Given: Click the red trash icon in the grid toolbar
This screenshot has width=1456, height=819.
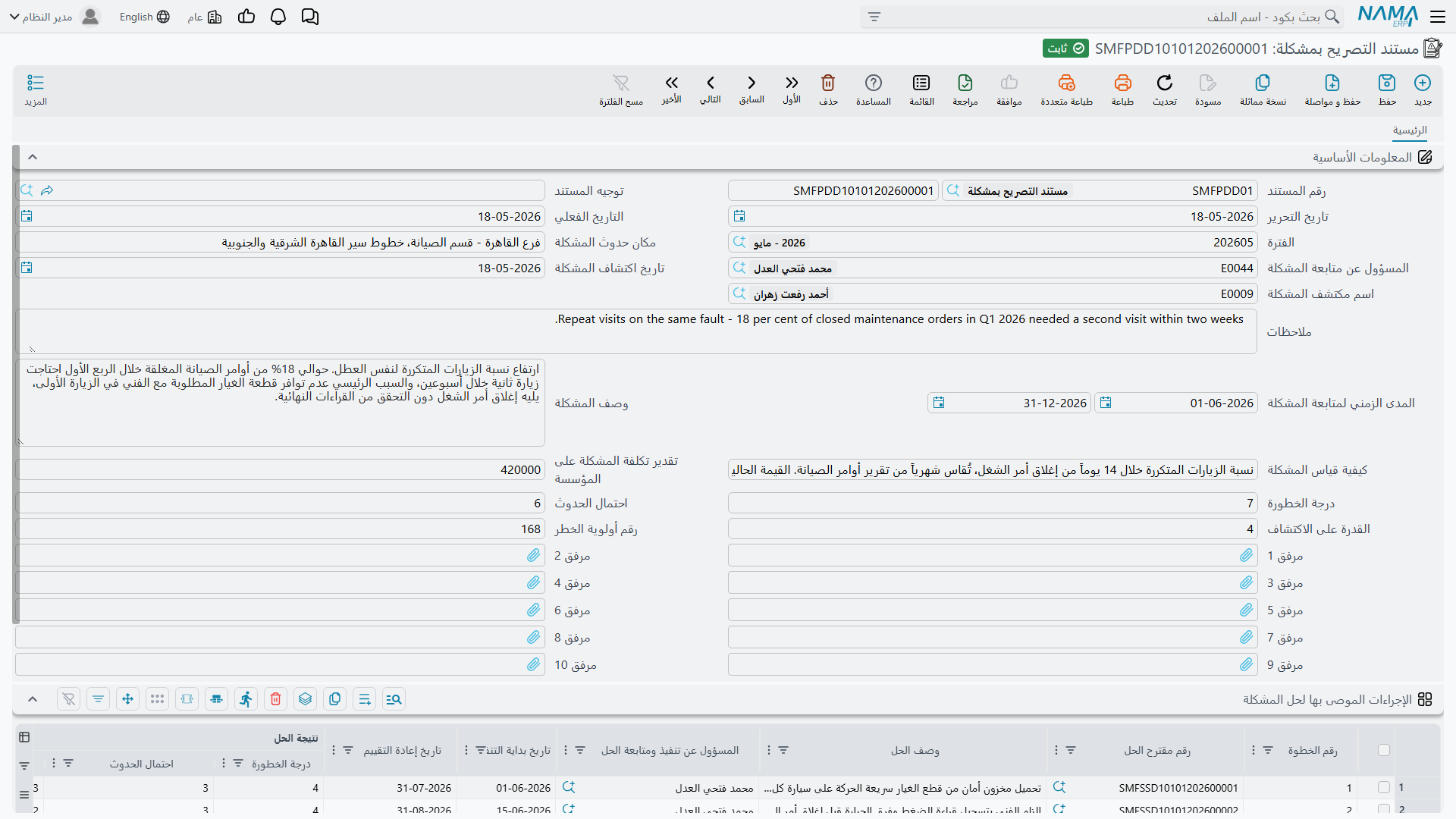Looking at the screenshot, I should (276, 699).
